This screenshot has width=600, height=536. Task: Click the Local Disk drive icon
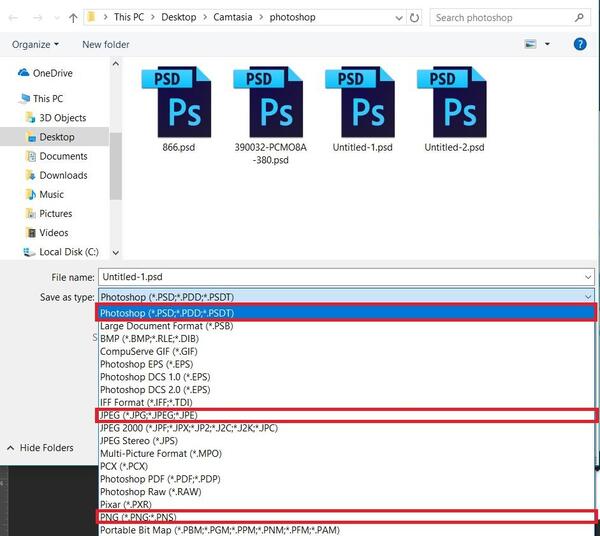pos(29,252)
